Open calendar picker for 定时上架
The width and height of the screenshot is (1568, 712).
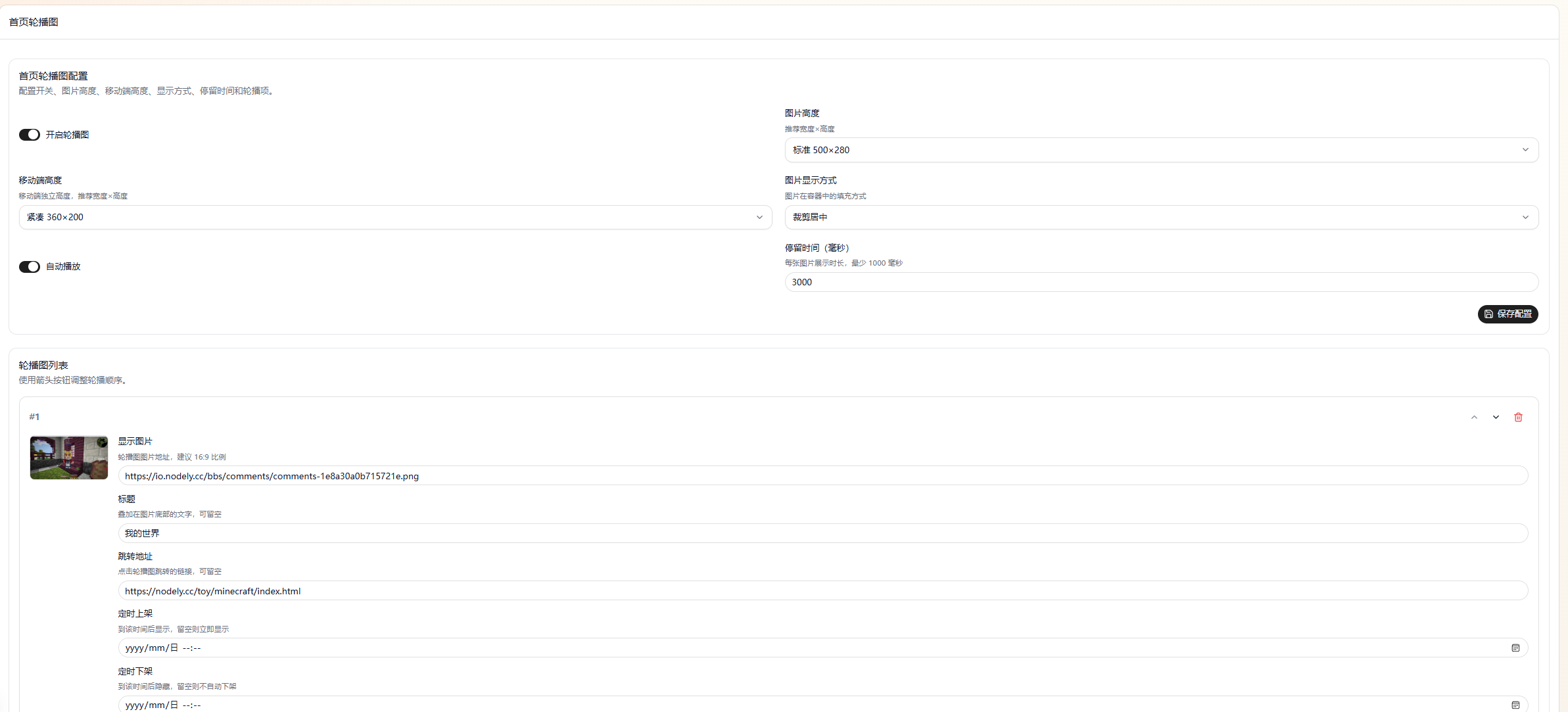[x=1515, y=648]
